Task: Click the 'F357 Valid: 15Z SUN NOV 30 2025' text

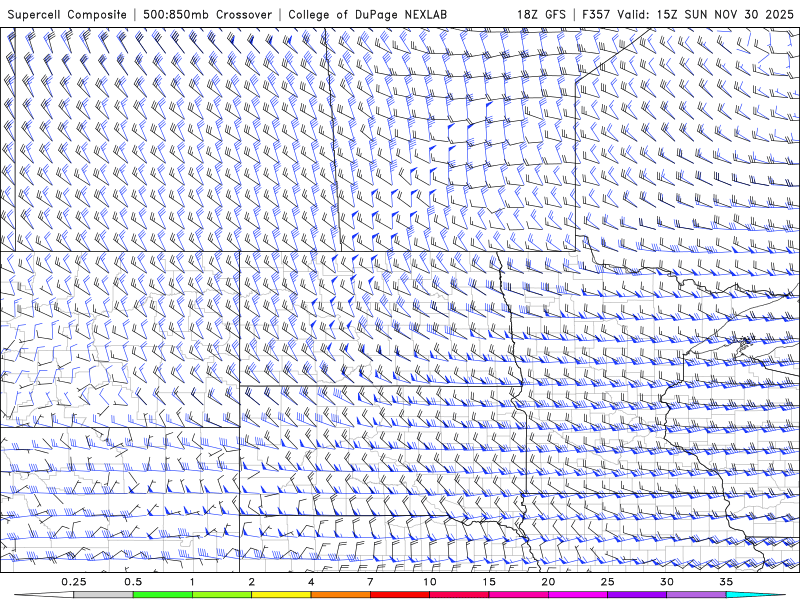Action: pyautogui.click(x=688, y=14)
